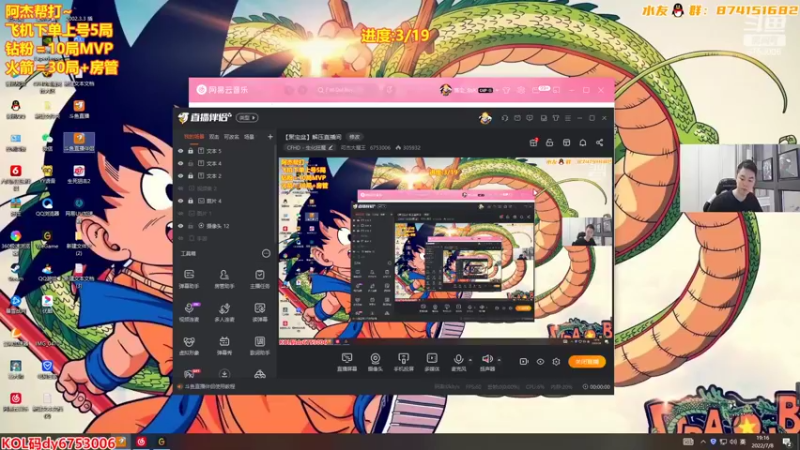The width and height of the screenshot is (800, 450).
Task: Expand the speaker options arrow
Action: [499, 360]
